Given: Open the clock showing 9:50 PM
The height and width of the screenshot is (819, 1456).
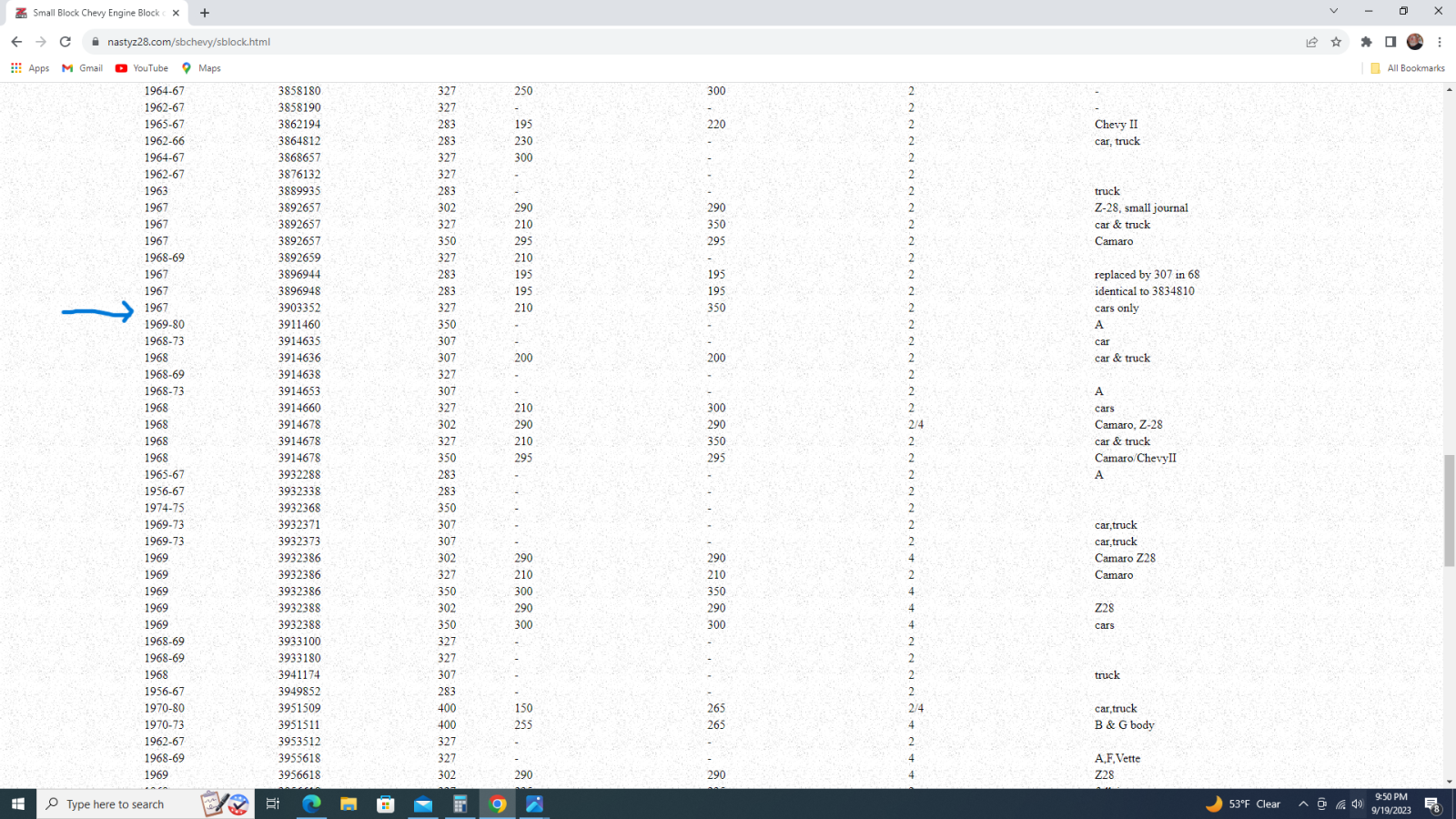Looking at the screenshot, I should [1391, 804].
